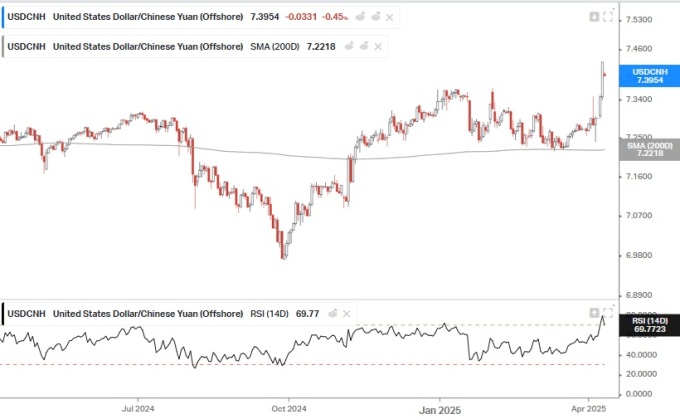Image resolution: width=680 pixels, height=419 pixels.
Task: Close the SMA (200D) indicator legend
Action: coord(378,46)
